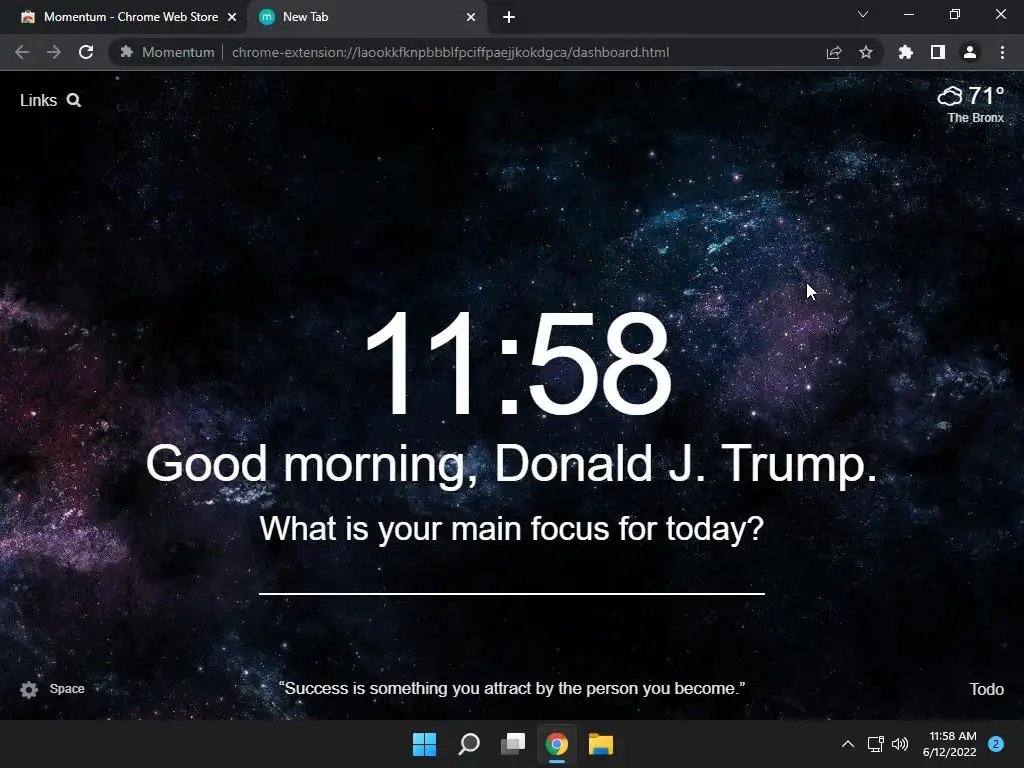Restore down the Chrome window

[x=955, y=14]
